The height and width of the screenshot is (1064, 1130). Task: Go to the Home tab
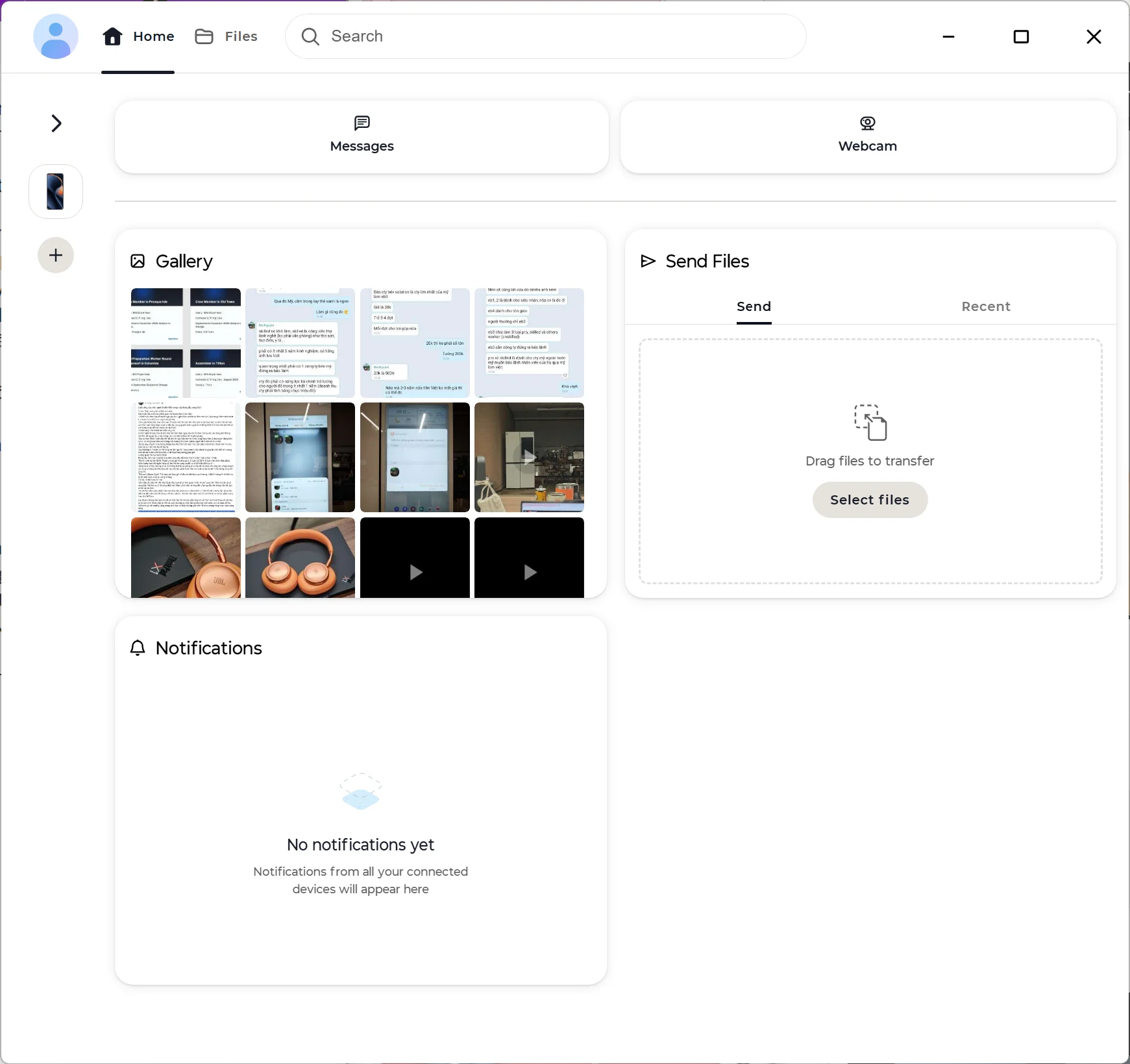click(138, 36)
